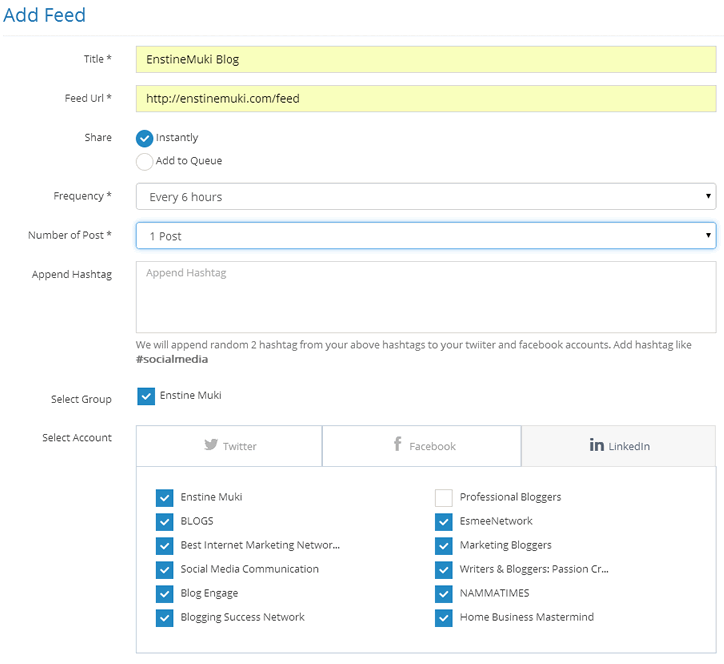This screenshot has width=724, height=664.
Task: Select the Instantly share radio button
Action: coord(145,138)
